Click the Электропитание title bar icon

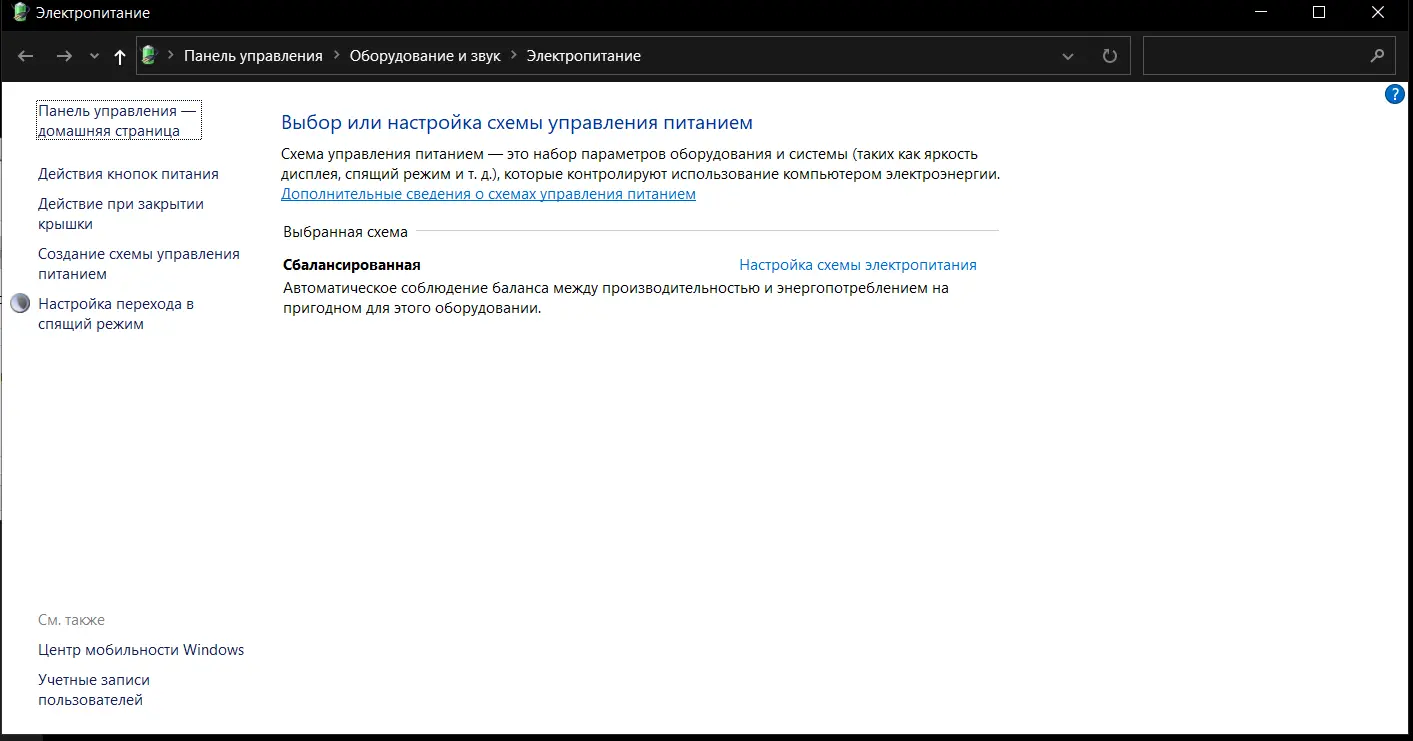pyautogui.click(x=20, y=12)
